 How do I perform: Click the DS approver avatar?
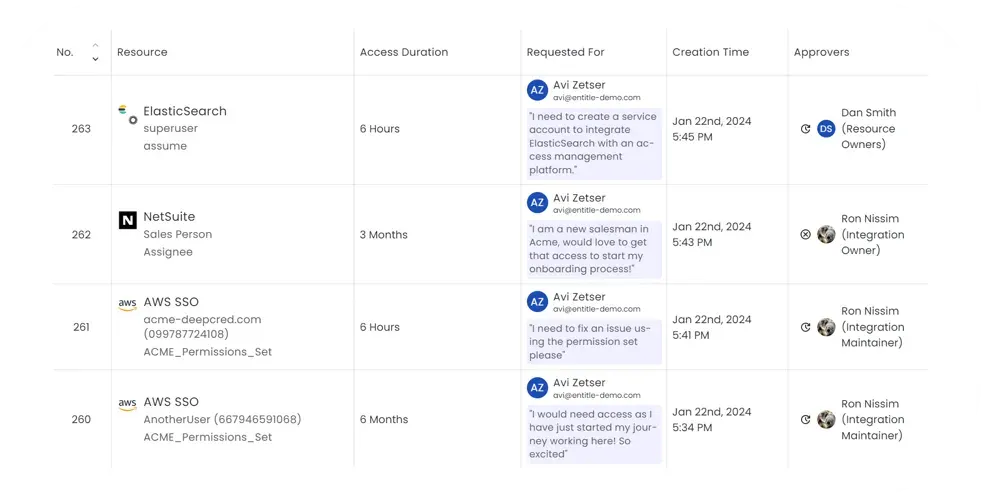coord(826,129)
